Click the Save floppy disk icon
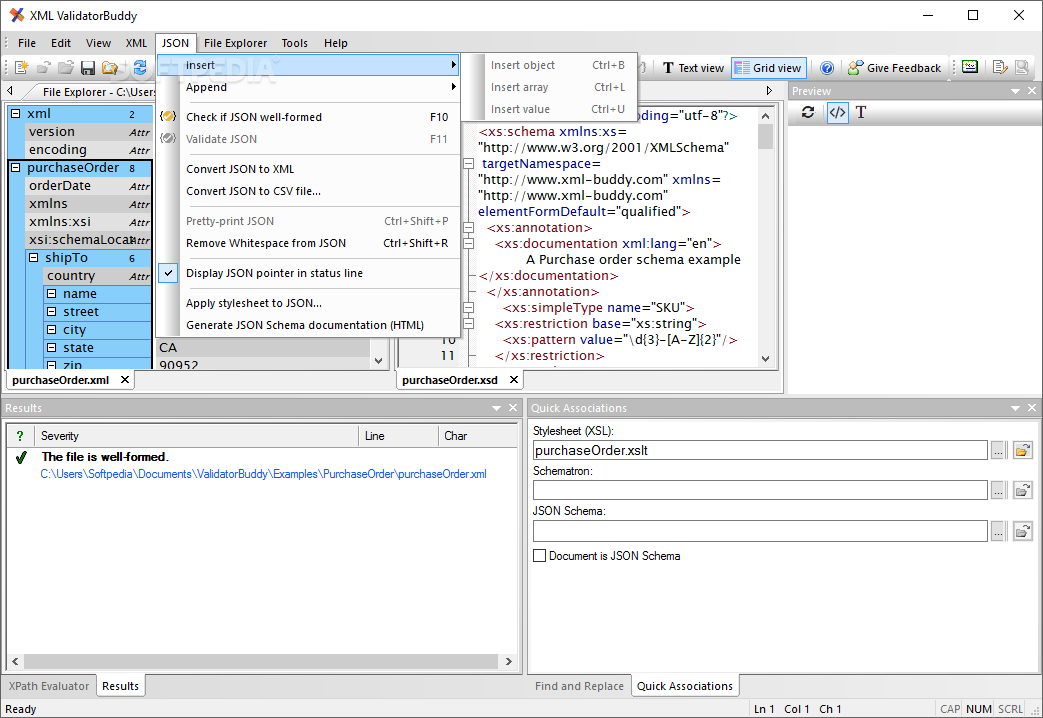The width and height of the screenshot is (1043, 718). coord(88,68)
